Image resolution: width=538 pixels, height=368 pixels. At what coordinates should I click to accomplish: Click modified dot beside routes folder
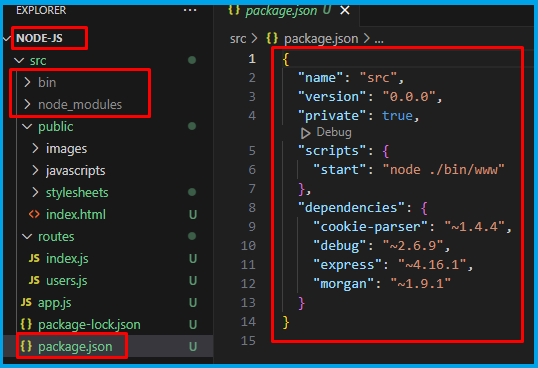click(x=192, y=236)
